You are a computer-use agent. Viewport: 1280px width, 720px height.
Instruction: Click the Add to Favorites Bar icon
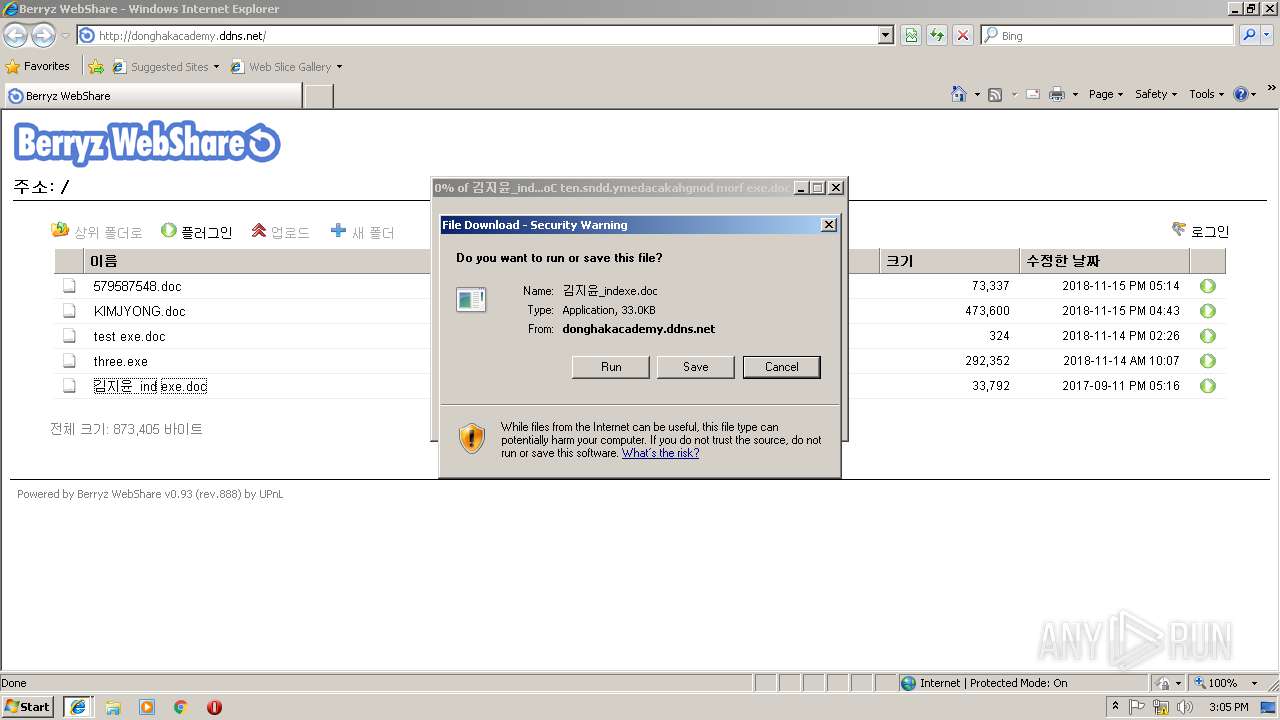click(x=96, y=67)
